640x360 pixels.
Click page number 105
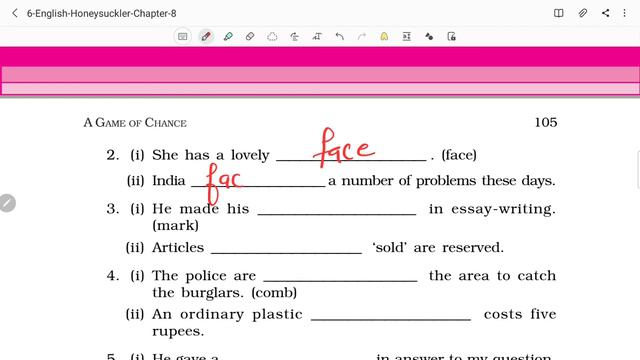point(546,122)
